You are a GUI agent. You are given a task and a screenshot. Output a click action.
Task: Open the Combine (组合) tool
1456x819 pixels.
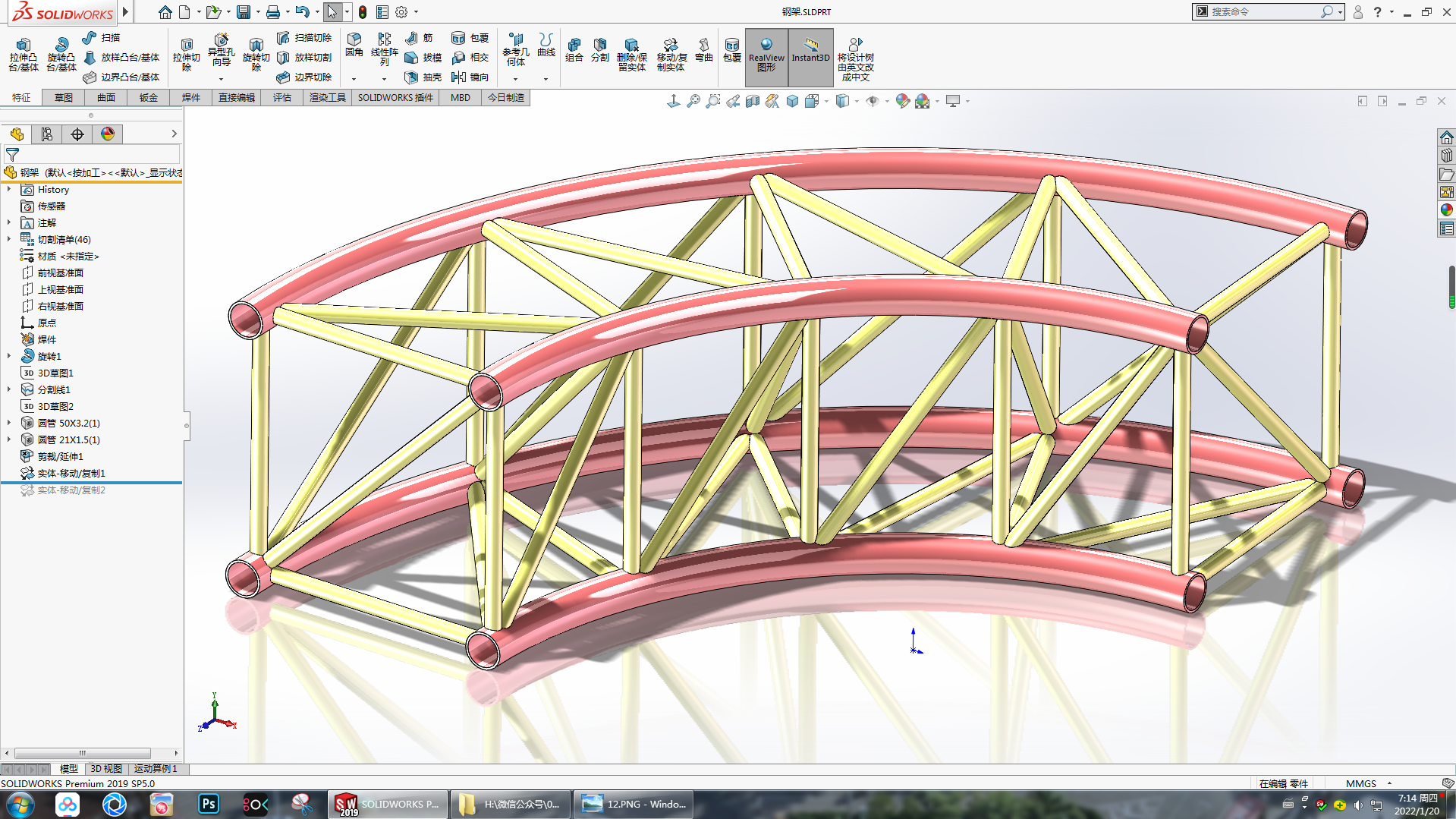pos(574,50)
